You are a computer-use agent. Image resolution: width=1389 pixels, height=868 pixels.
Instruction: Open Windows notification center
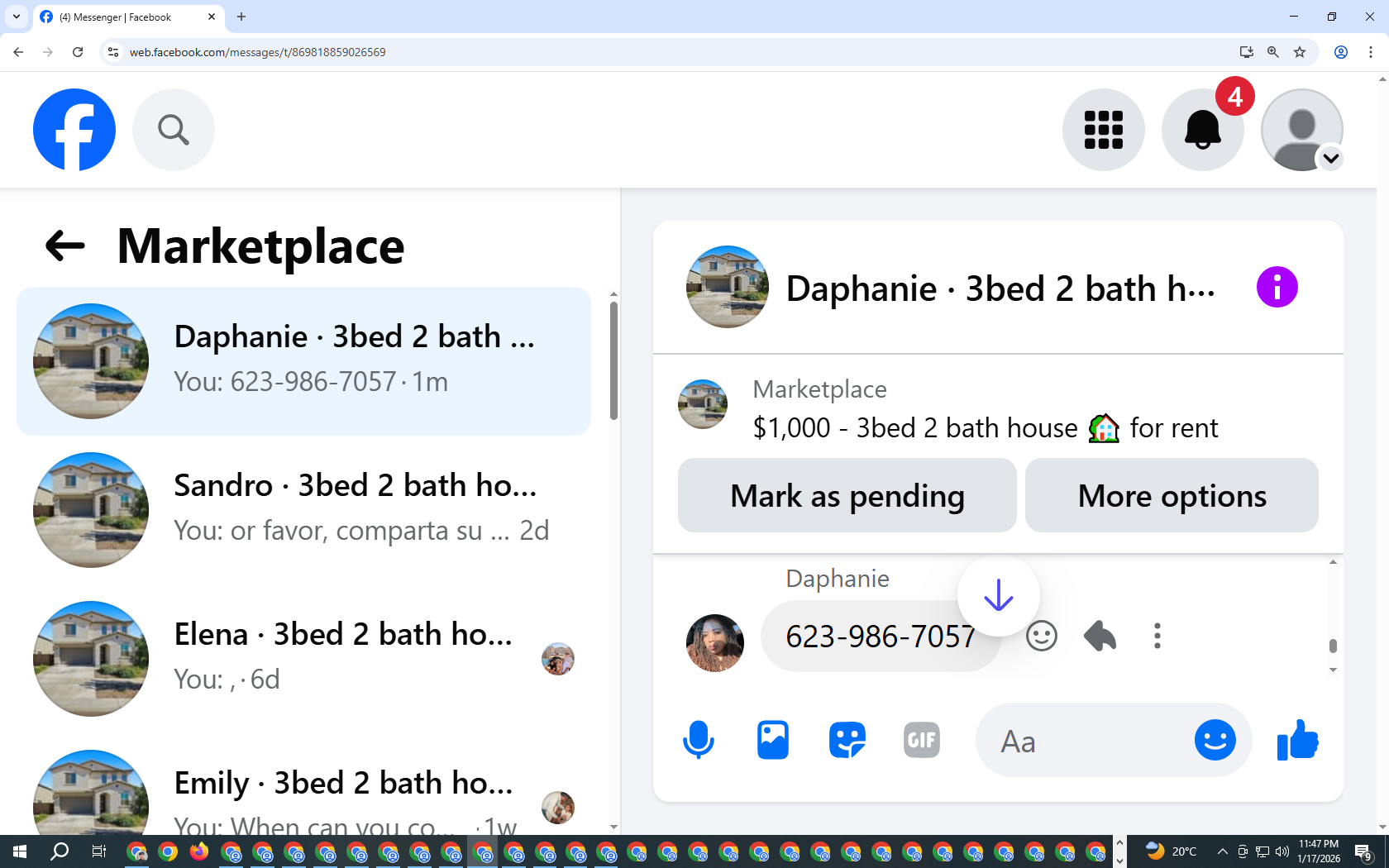tap(1364, 851)
